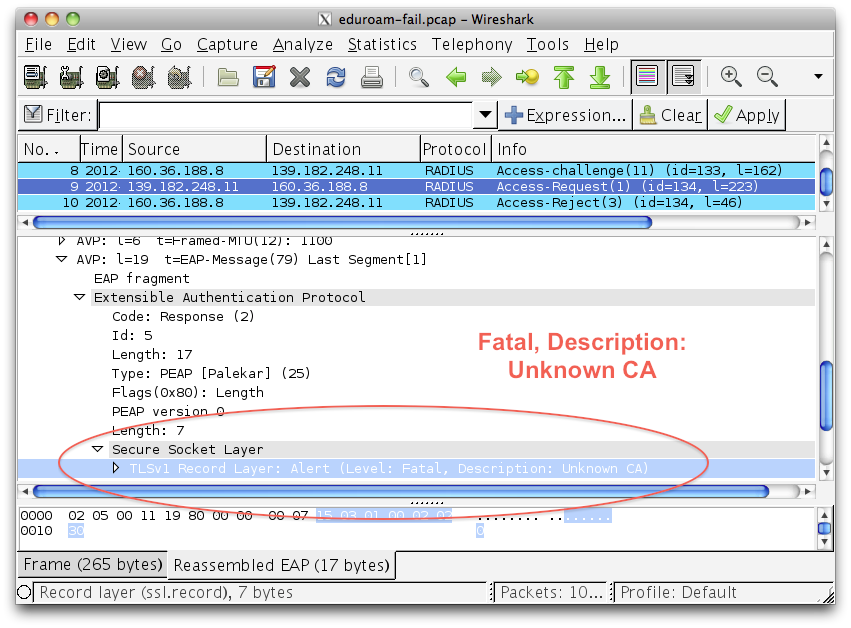Sort by the Source column header
This screenshot has height=628, width=851.
[x=194, y=149]
